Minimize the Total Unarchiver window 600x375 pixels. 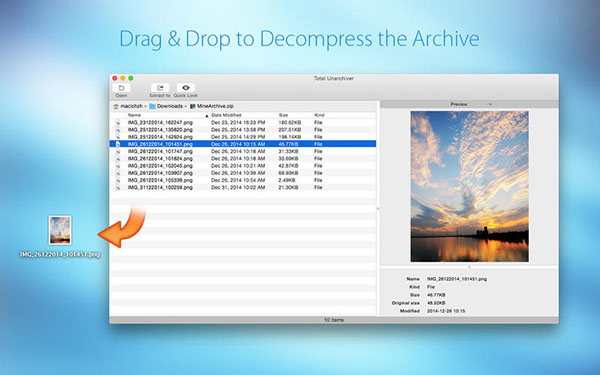click(x=123, y=78)
